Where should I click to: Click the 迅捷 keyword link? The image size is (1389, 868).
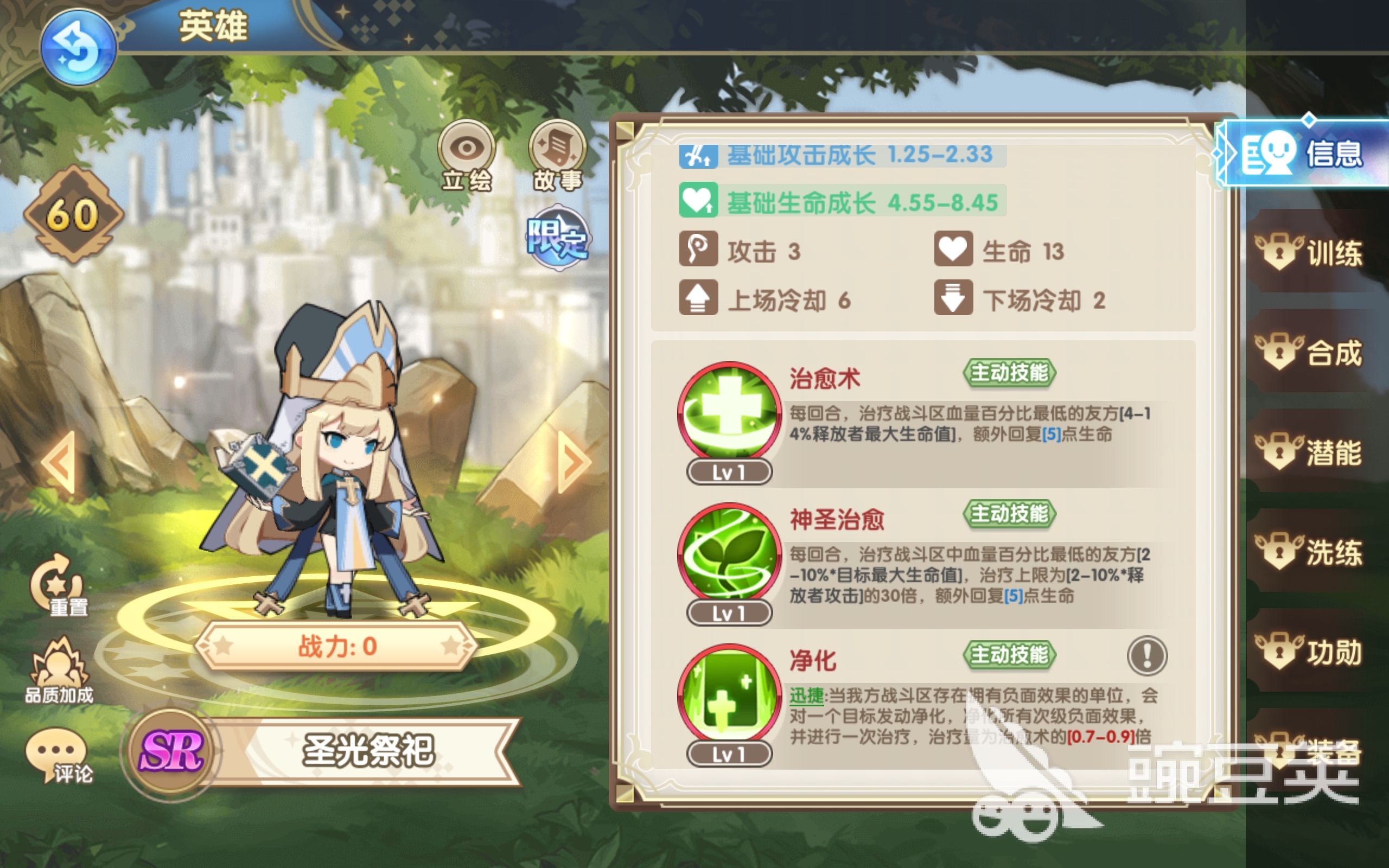806,696
